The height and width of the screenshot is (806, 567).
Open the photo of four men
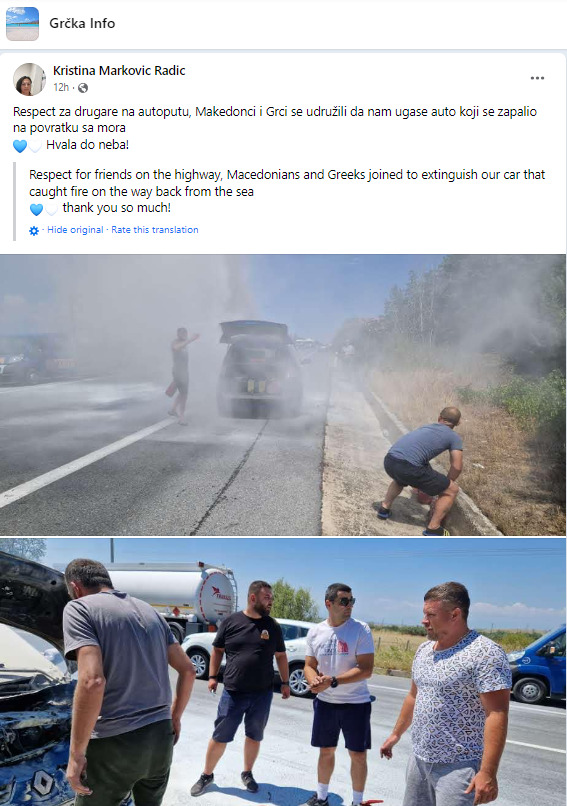283,672
